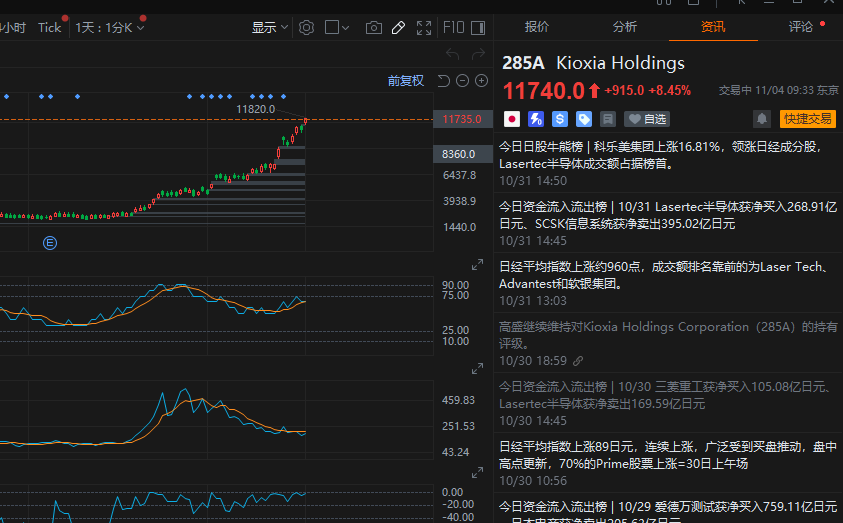Take a chart screenshot with camera icon
The height and width of the screenshot is (523, 843).
pos(374,27)
